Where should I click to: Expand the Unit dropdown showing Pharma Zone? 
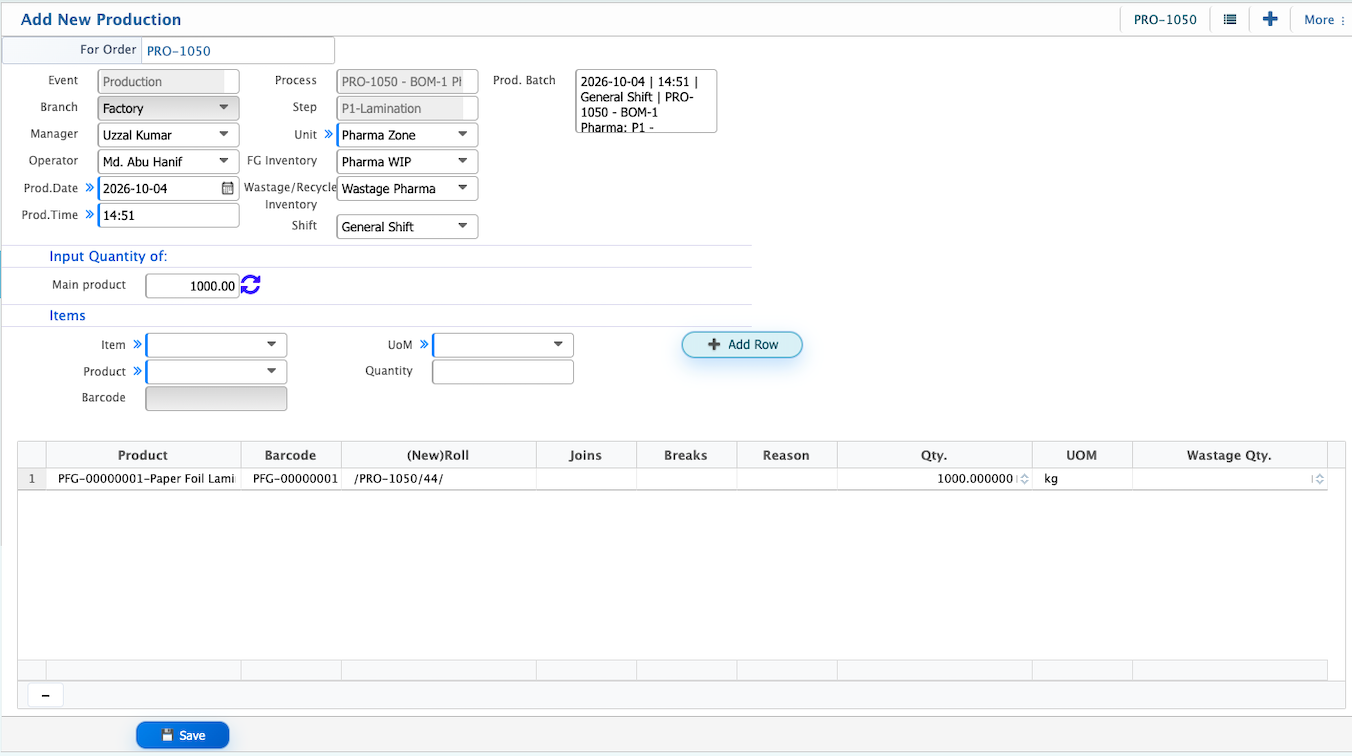pyautogui.click(x=407, y=135)
